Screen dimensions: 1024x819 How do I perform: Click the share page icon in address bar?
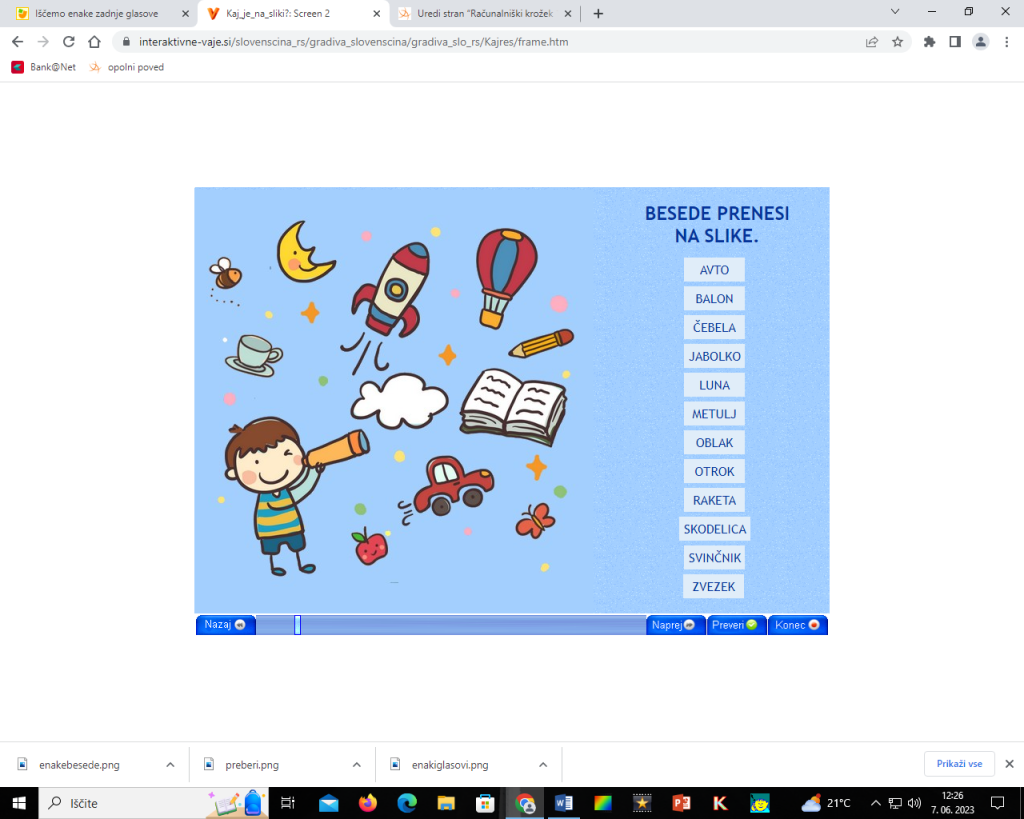click(x=872, y=42)
